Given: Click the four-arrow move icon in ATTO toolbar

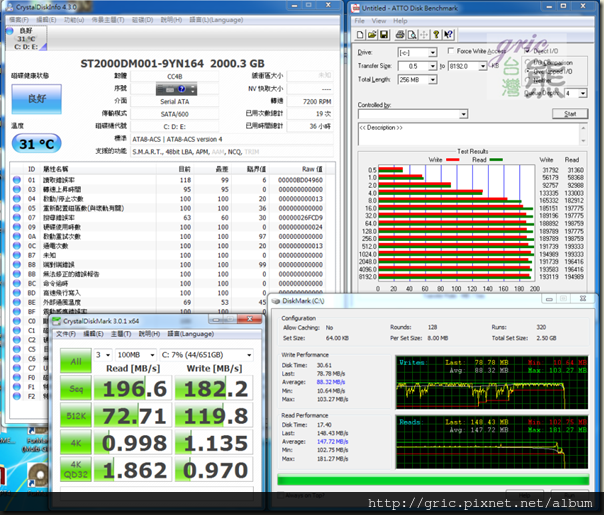Looking at the screenshot, I should 424,35.
